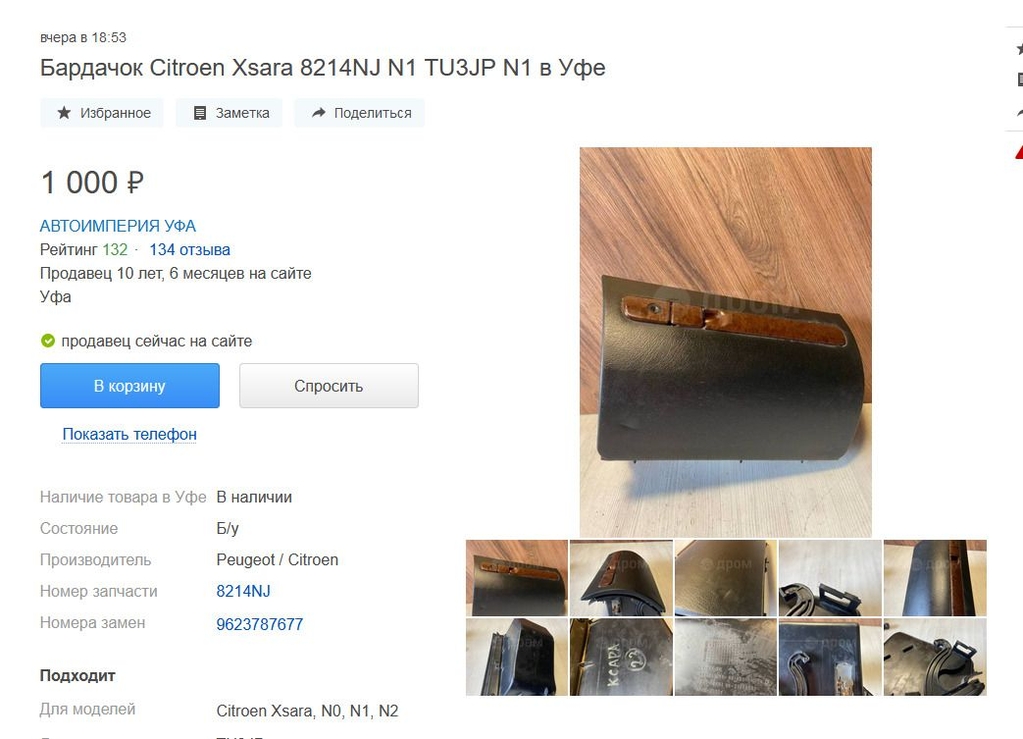Screen dimensions: 1023x739
Task: Select first thumbnail with wood trim front view
Action: click(x=517, y=578)
